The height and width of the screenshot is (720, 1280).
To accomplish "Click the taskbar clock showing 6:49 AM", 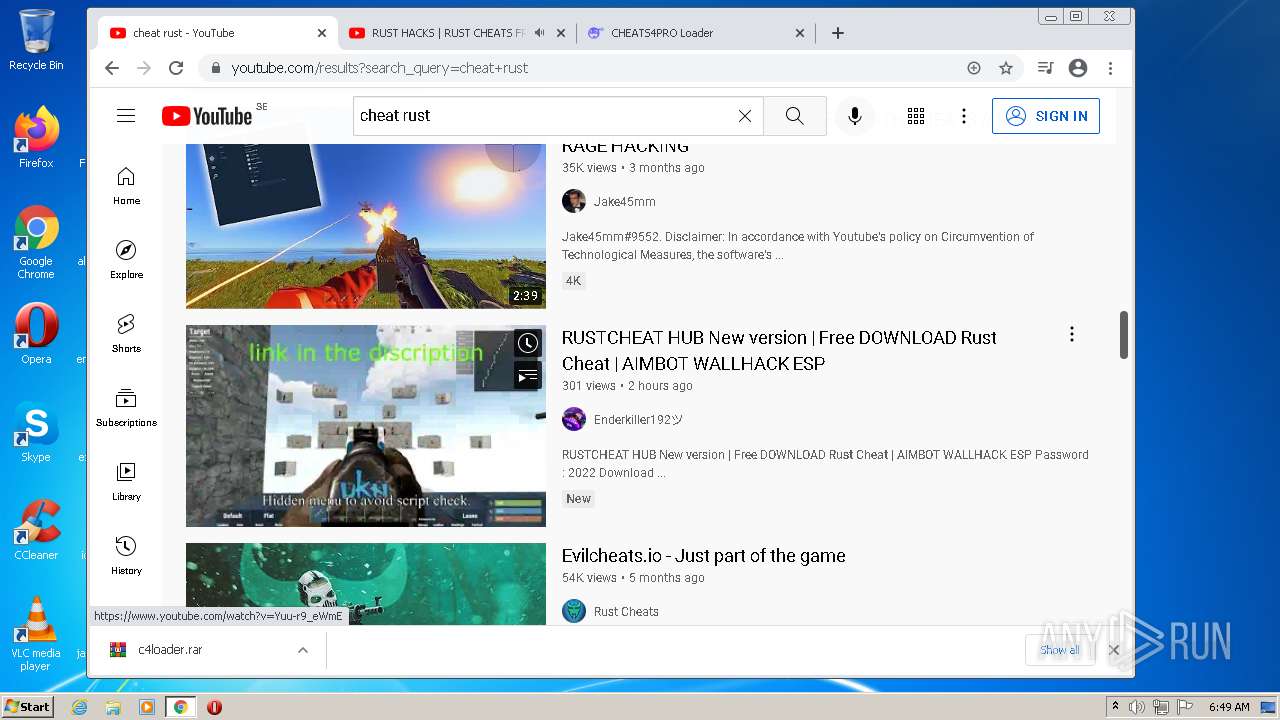I will (x=1229, y=707).
